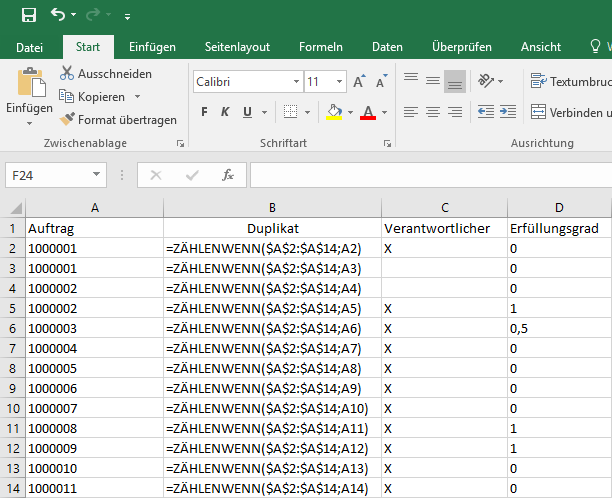
Task: Click cell with 0,5 value
Action: tap(559, 328)
